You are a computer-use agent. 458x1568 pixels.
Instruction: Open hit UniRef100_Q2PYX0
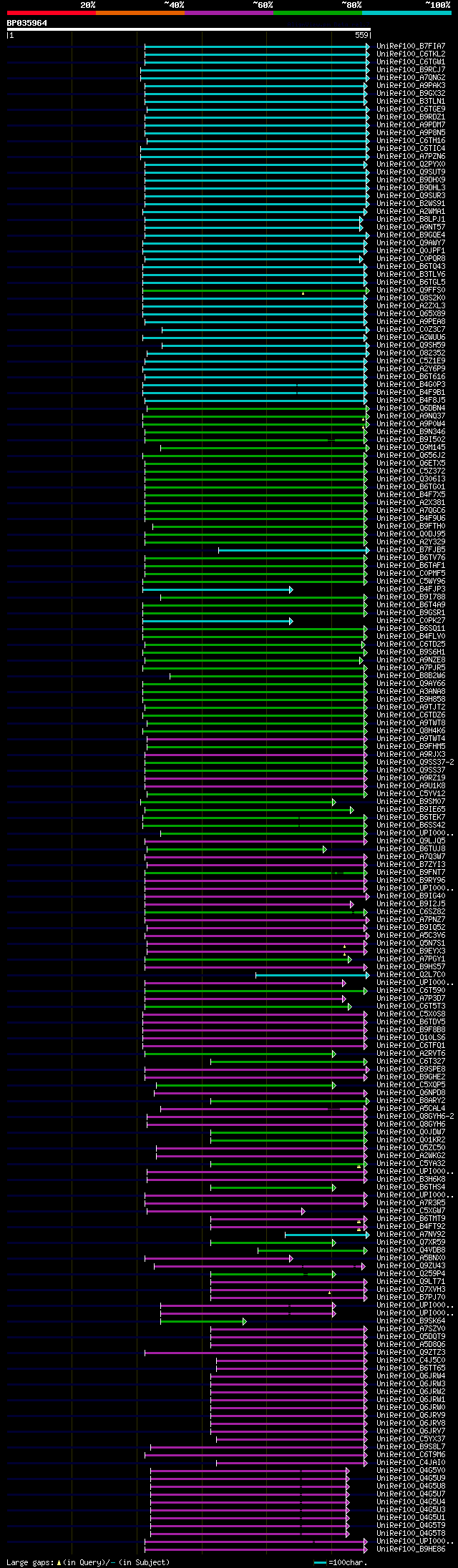coord(411,164)
